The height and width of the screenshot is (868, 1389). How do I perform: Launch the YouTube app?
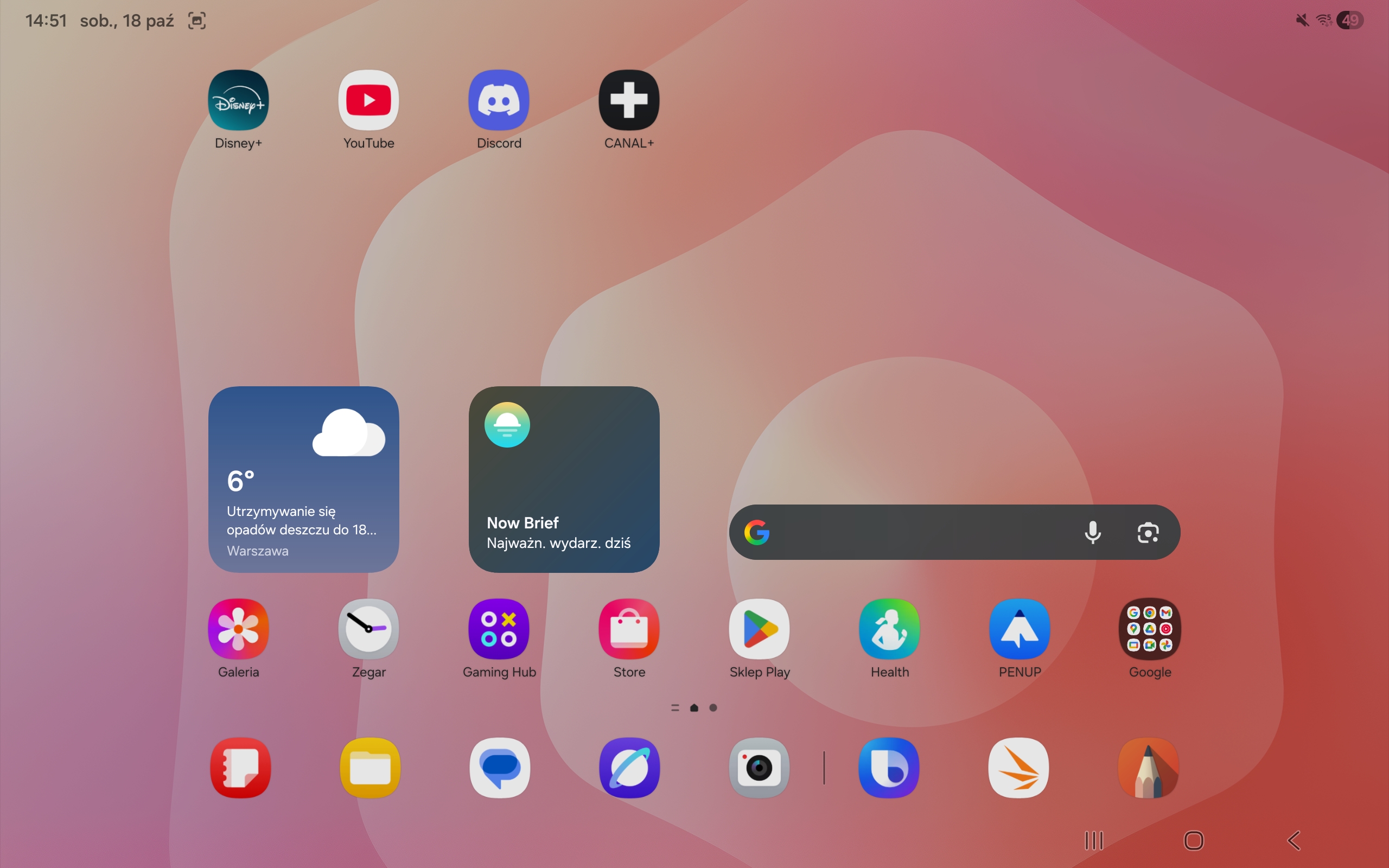[368, 100]
